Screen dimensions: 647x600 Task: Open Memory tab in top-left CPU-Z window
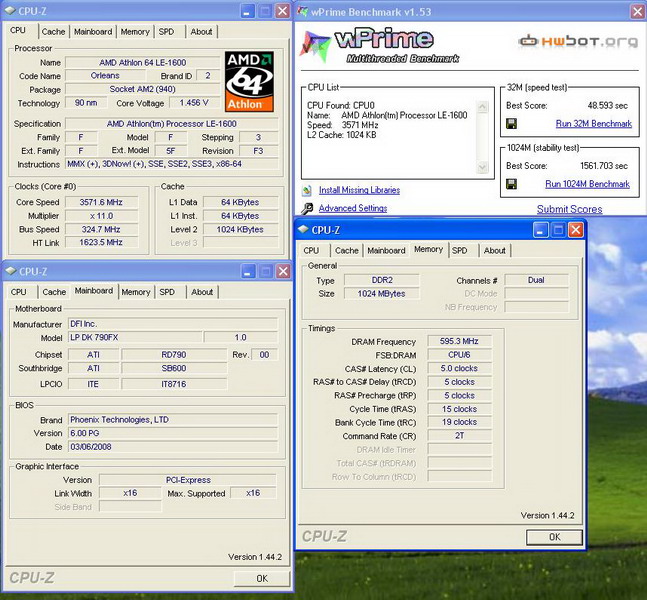[x=135, y=32]
